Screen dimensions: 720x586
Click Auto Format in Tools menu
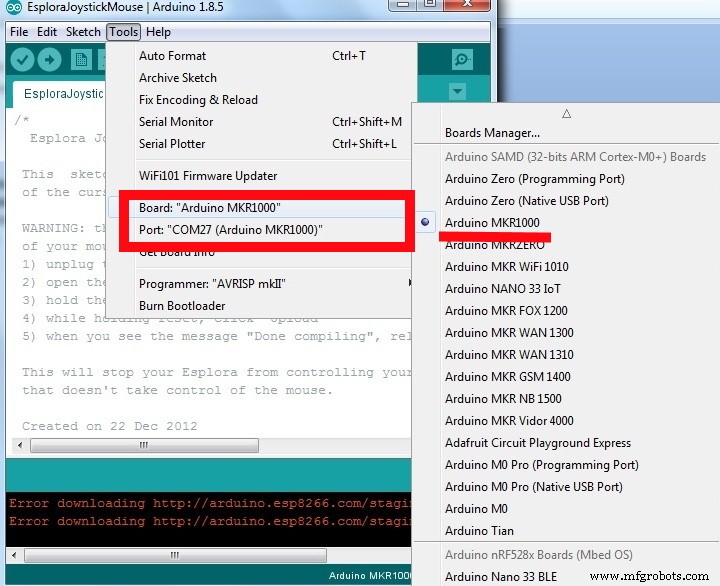[172, 56]
